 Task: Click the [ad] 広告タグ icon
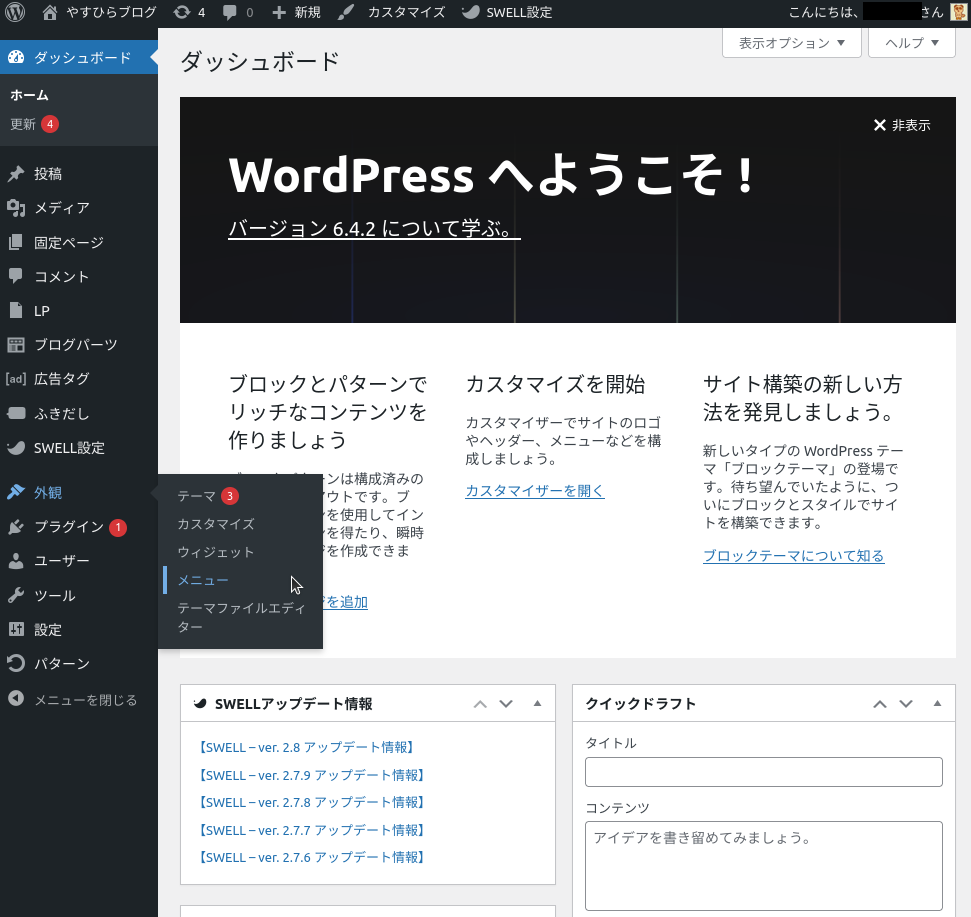pos(16,379)
